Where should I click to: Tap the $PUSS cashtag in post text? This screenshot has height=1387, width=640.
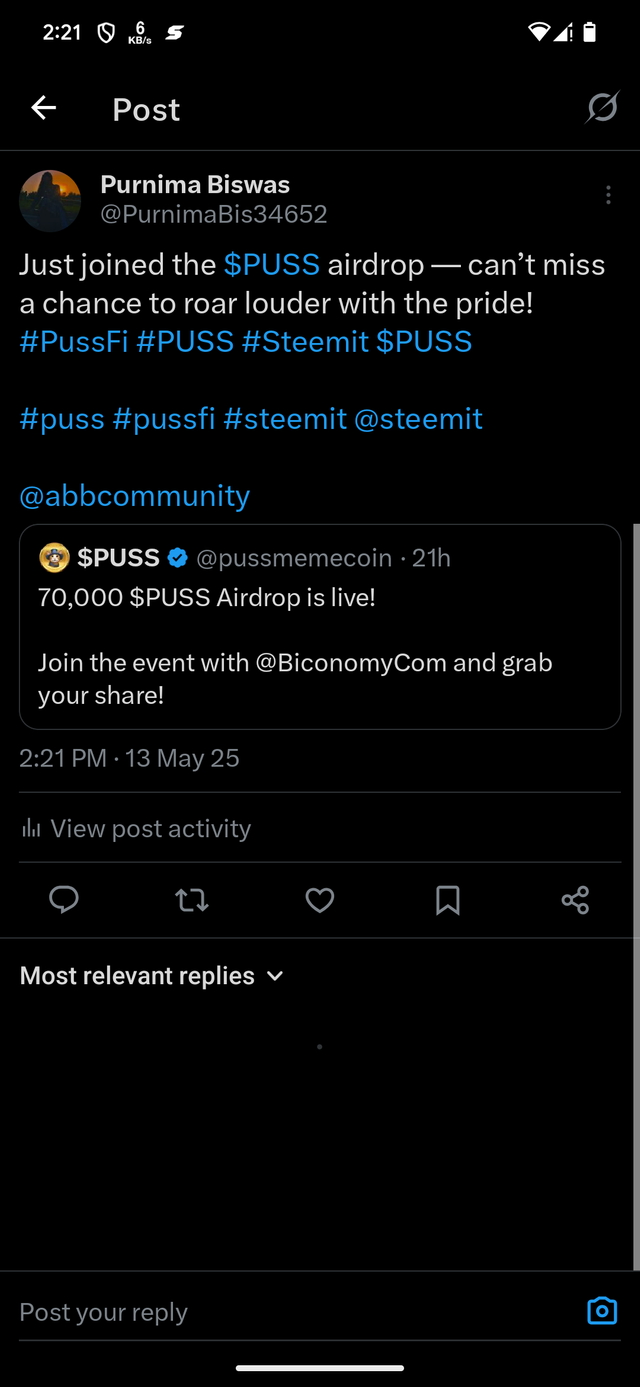tap(271, 265)
